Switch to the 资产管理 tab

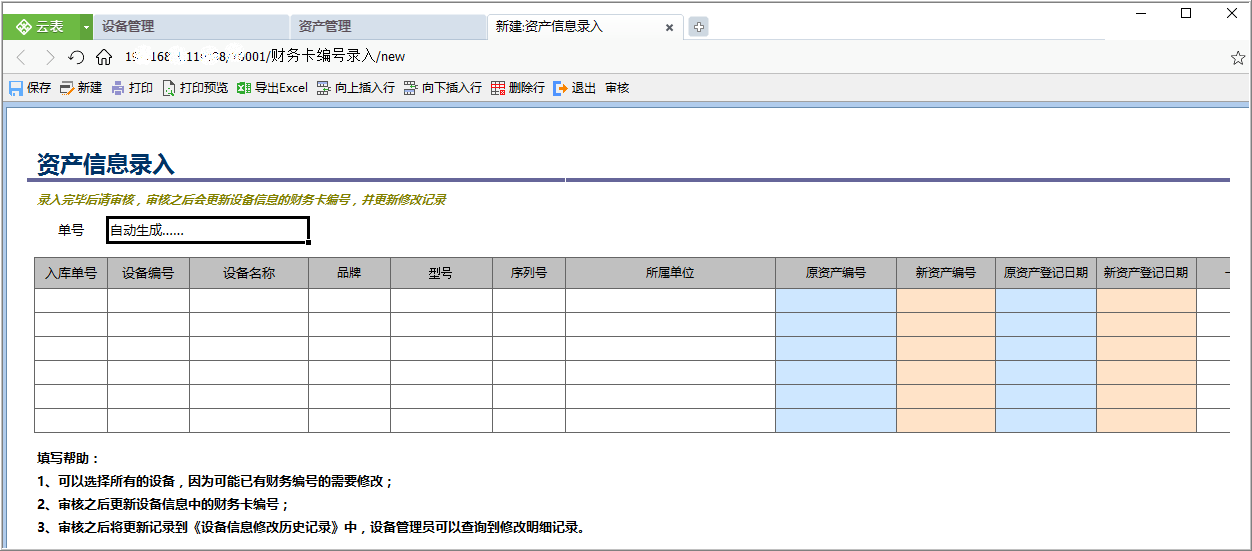pyautogui.click(x=387, y=27)
